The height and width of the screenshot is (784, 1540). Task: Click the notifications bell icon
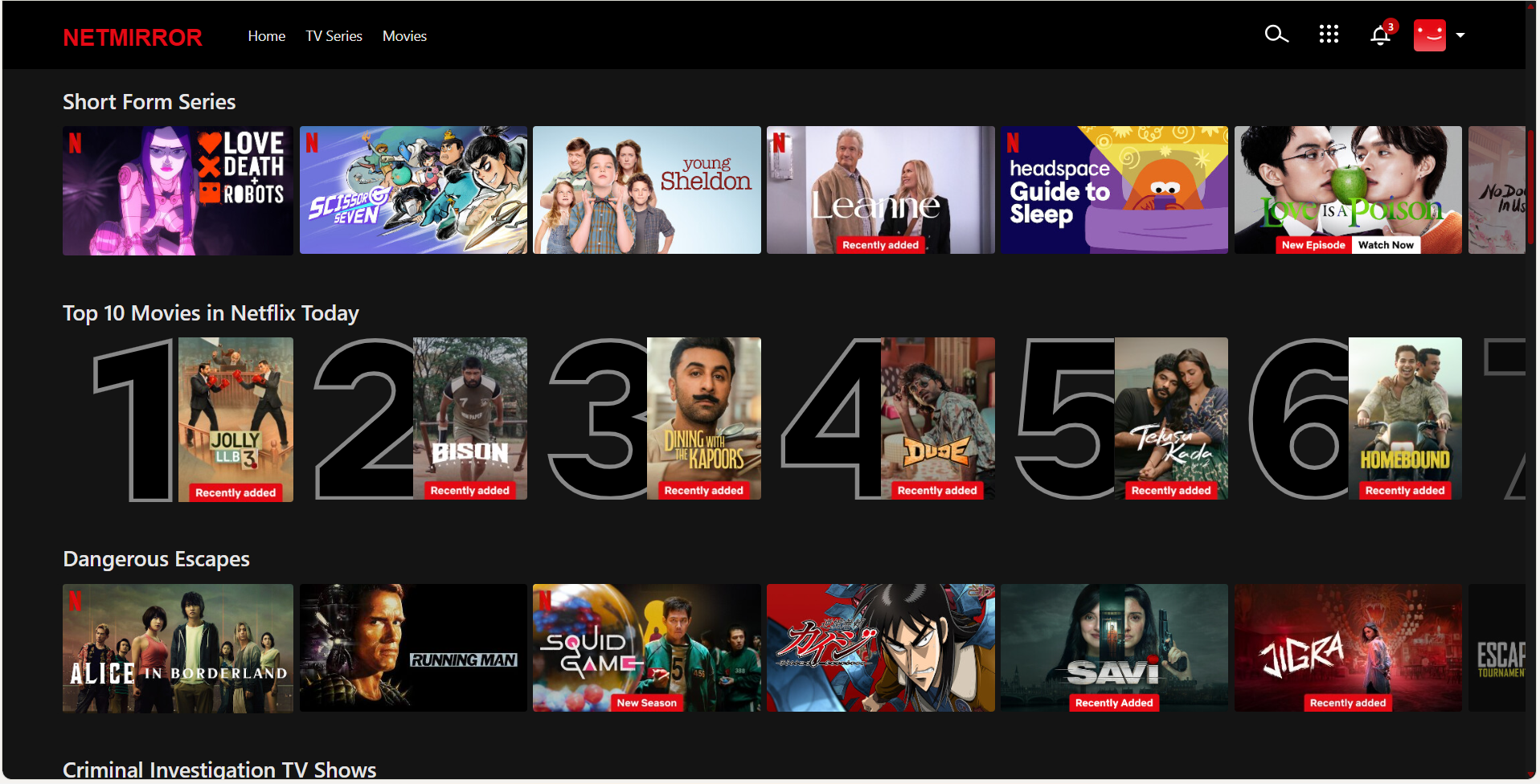[1380, 35]
